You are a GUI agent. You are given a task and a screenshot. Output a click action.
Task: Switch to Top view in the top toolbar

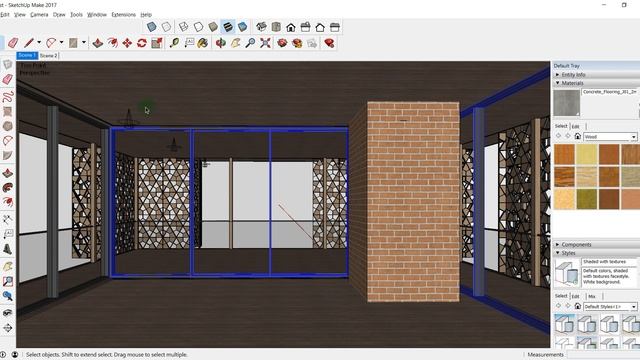[276, 27]
